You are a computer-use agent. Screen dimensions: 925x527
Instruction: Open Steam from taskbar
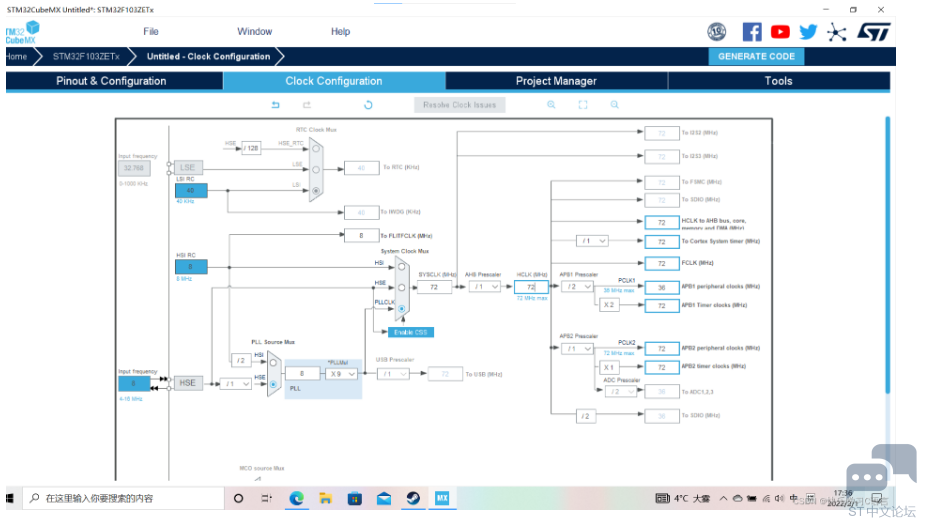[x=413, y=499]
